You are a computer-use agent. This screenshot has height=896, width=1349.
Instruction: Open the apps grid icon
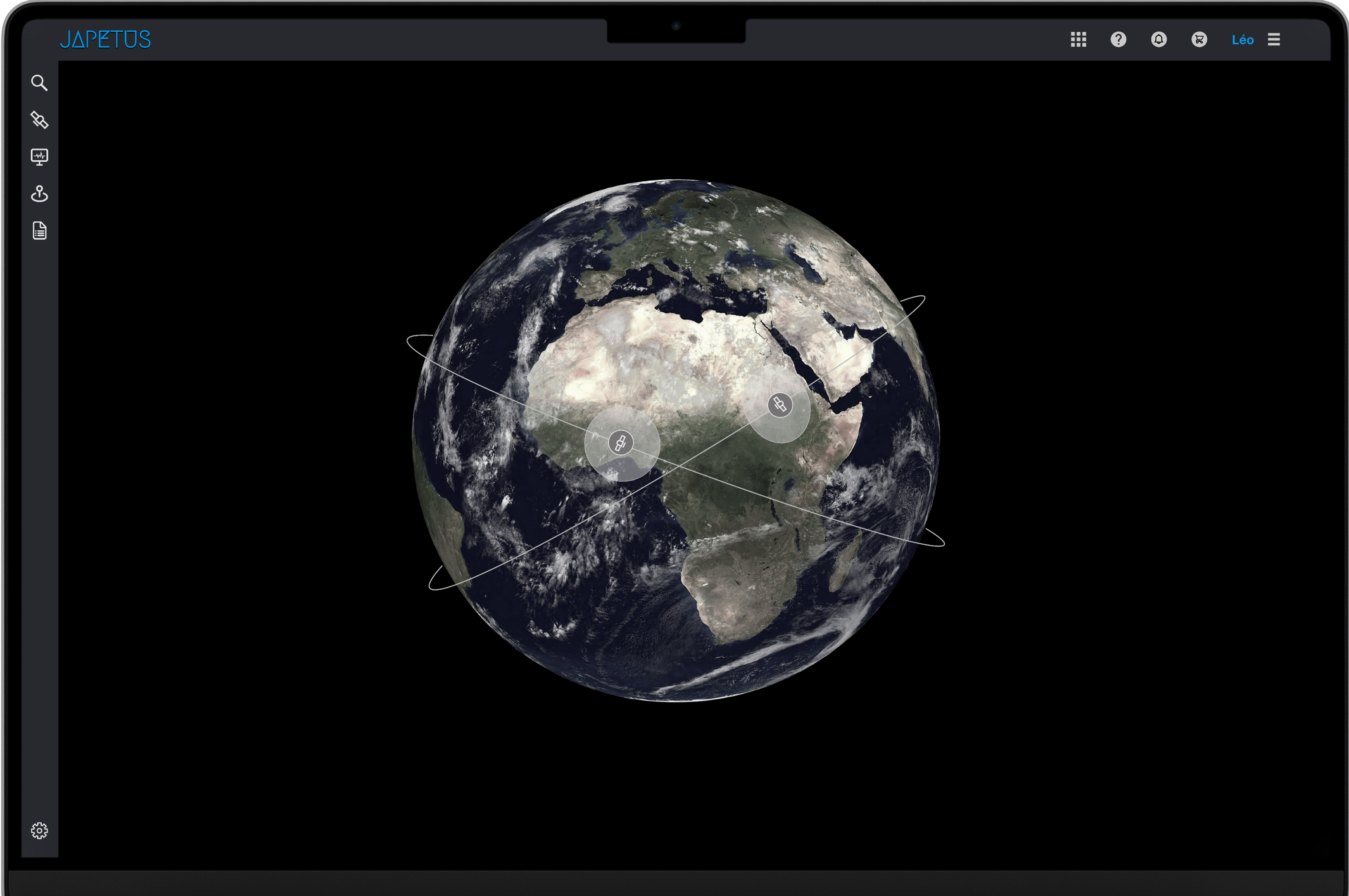click(x=1078, y=39)
